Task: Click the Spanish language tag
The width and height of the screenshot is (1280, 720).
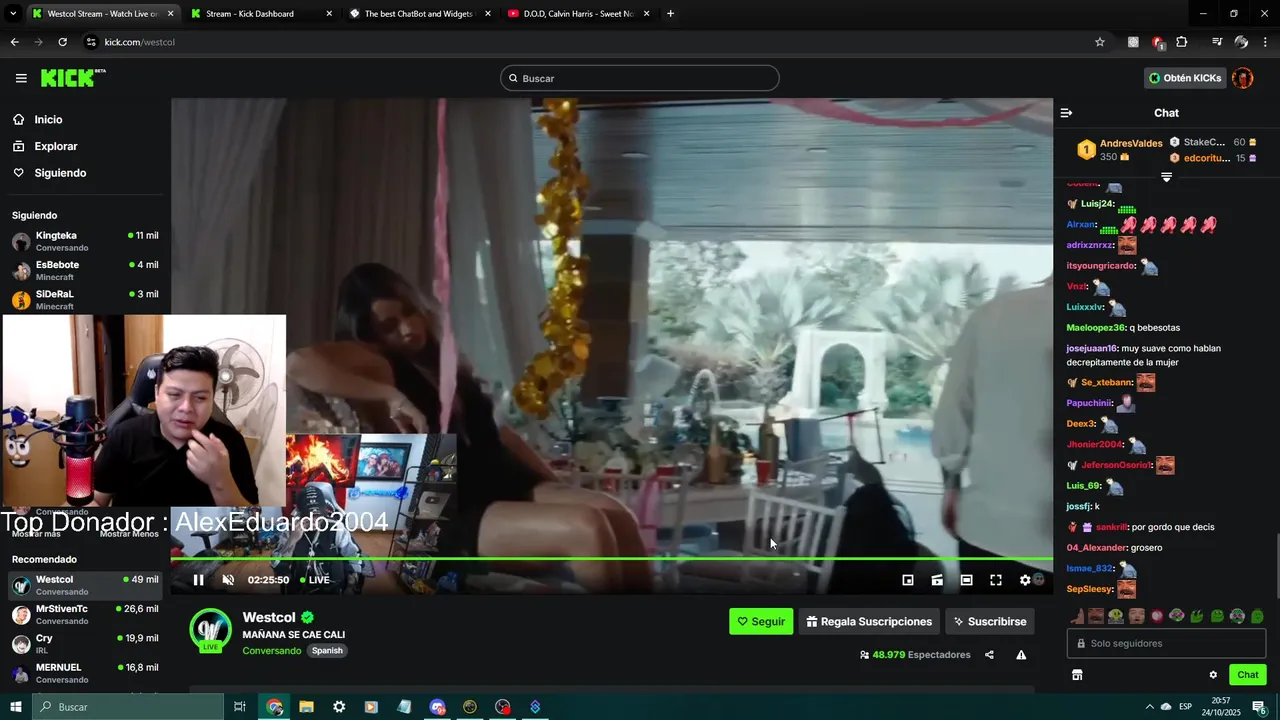Action: click(x=327, y=651)
